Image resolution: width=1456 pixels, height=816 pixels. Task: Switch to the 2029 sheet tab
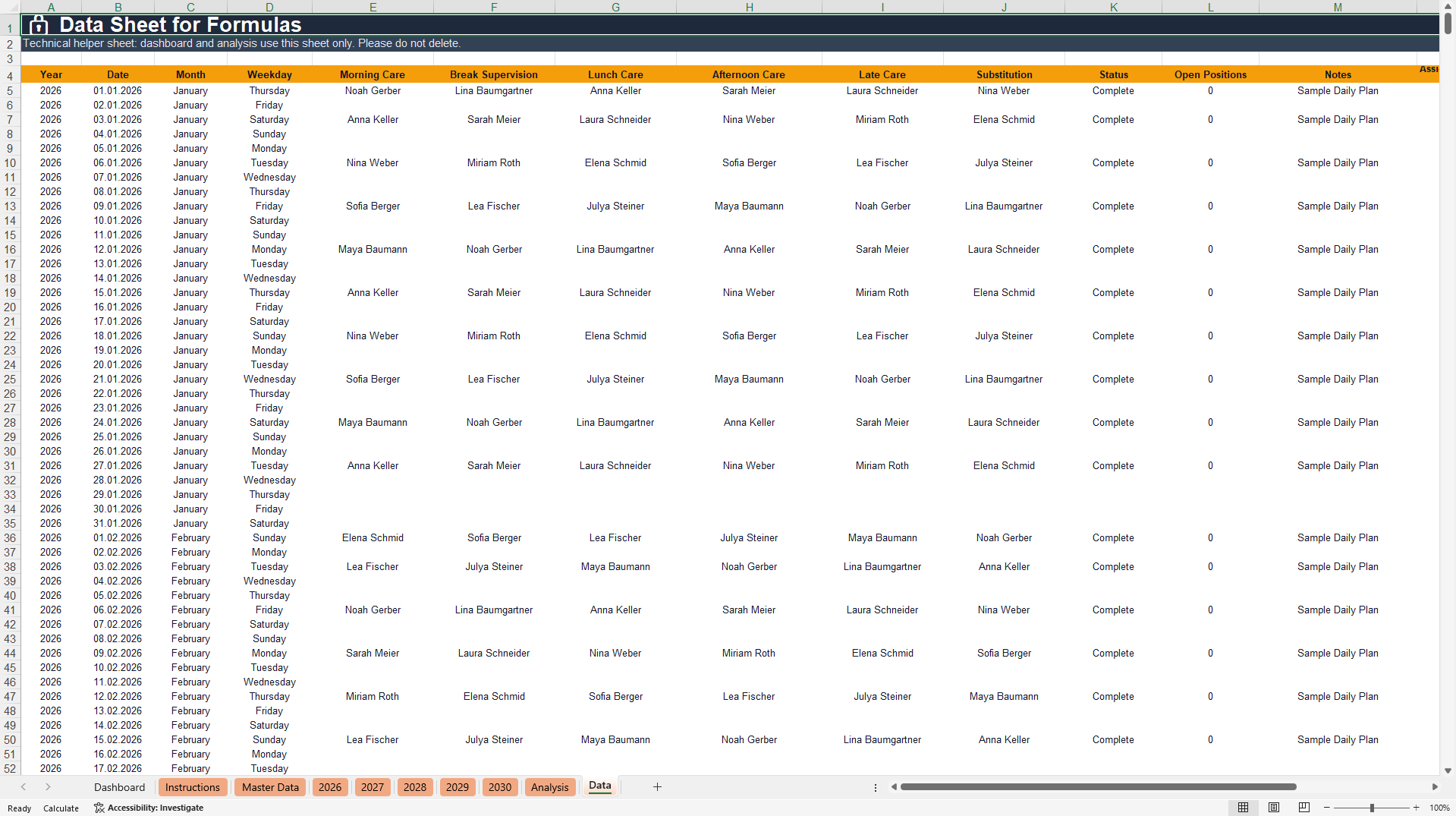(x=457, y=787)
